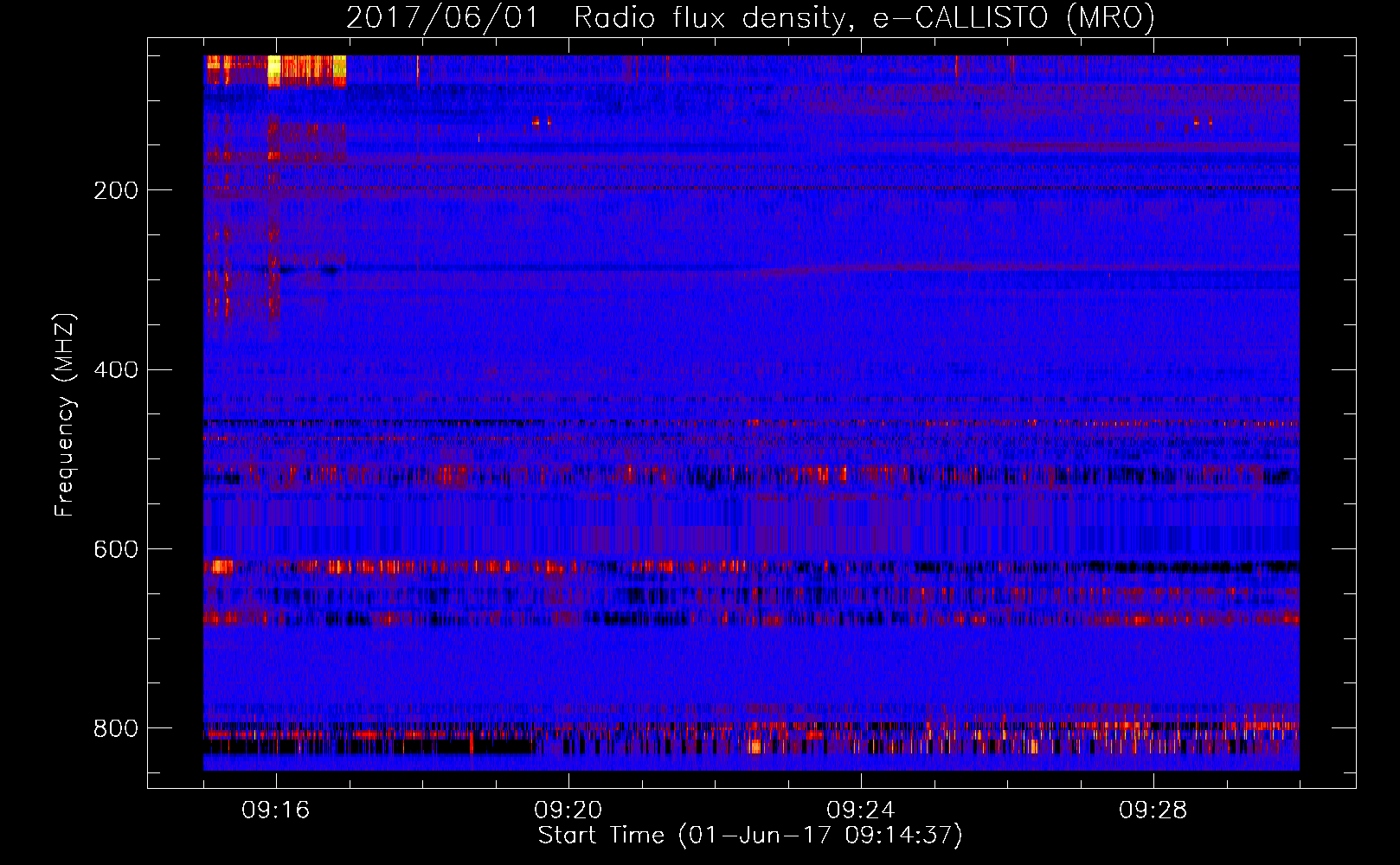Click the 09:20 time tick label
This screenshot has width=1400, height=865.
point(568,811)
